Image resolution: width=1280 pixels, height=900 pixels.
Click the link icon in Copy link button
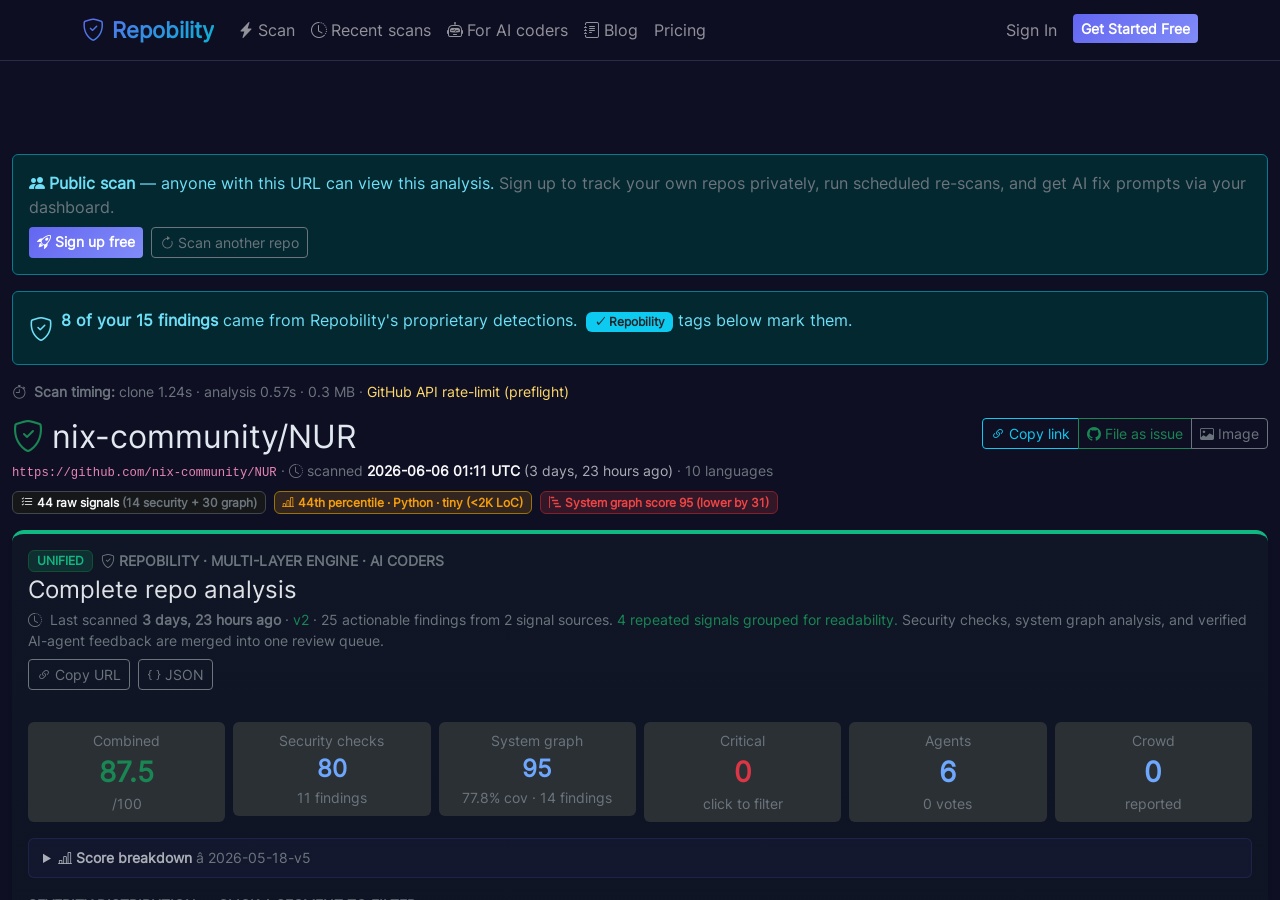(x=998, y=434)
